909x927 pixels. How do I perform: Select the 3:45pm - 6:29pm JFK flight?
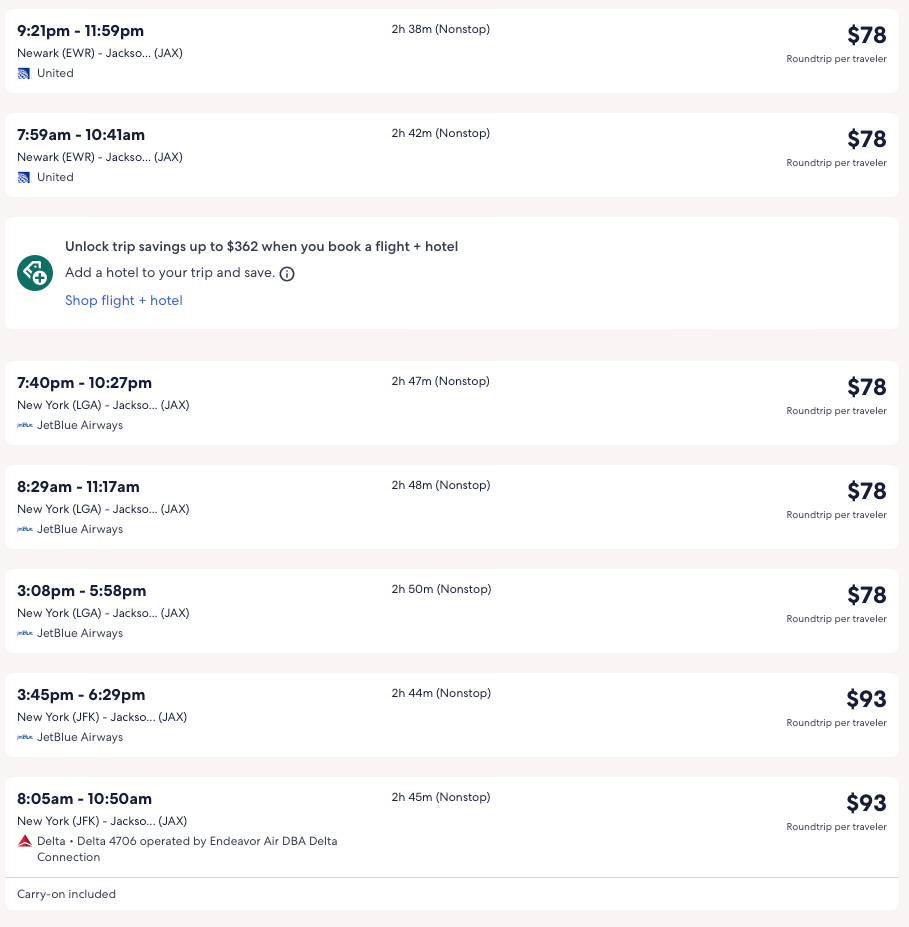[81, 695]
